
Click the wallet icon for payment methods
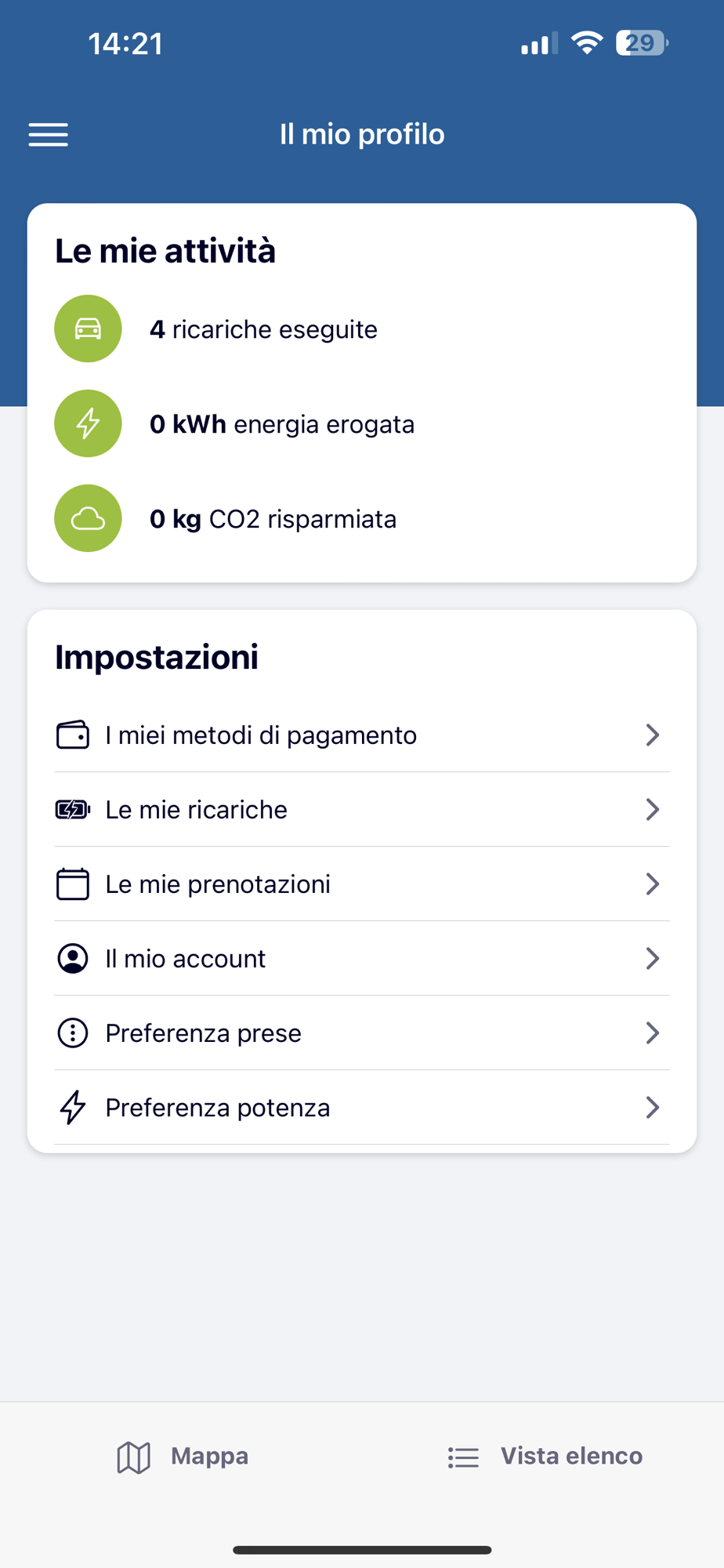[x=73, y=735]
